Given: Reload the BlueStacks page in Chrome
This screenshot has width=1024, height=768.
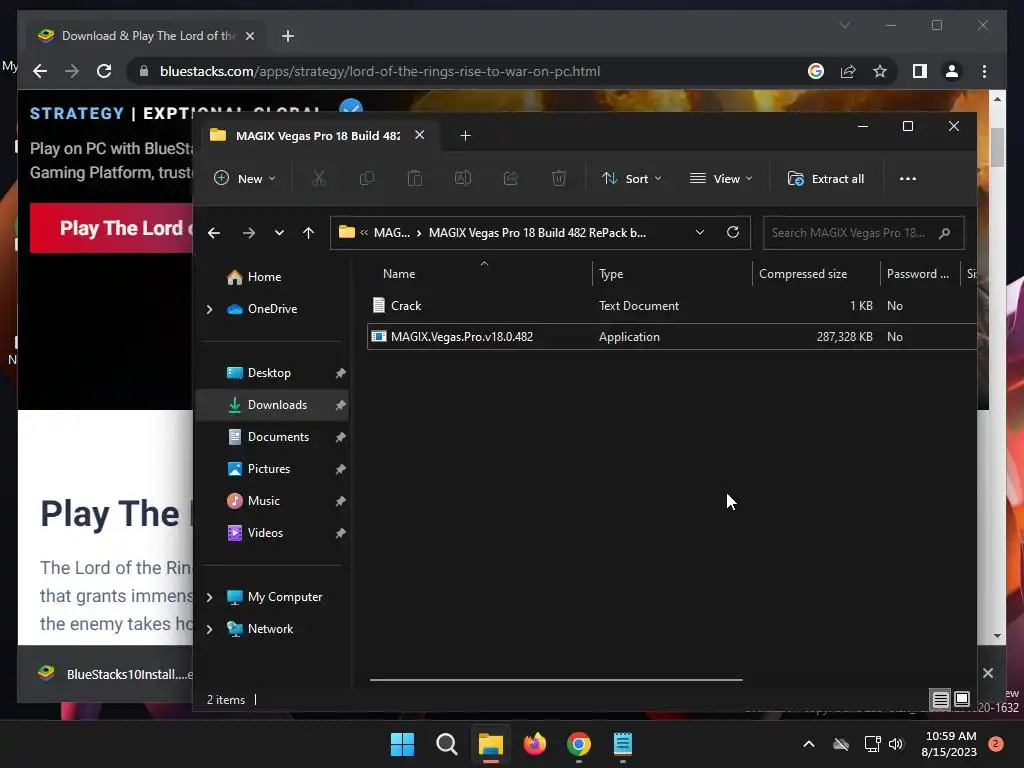Looking at the screenshot, I should click(x=104, y=71).
